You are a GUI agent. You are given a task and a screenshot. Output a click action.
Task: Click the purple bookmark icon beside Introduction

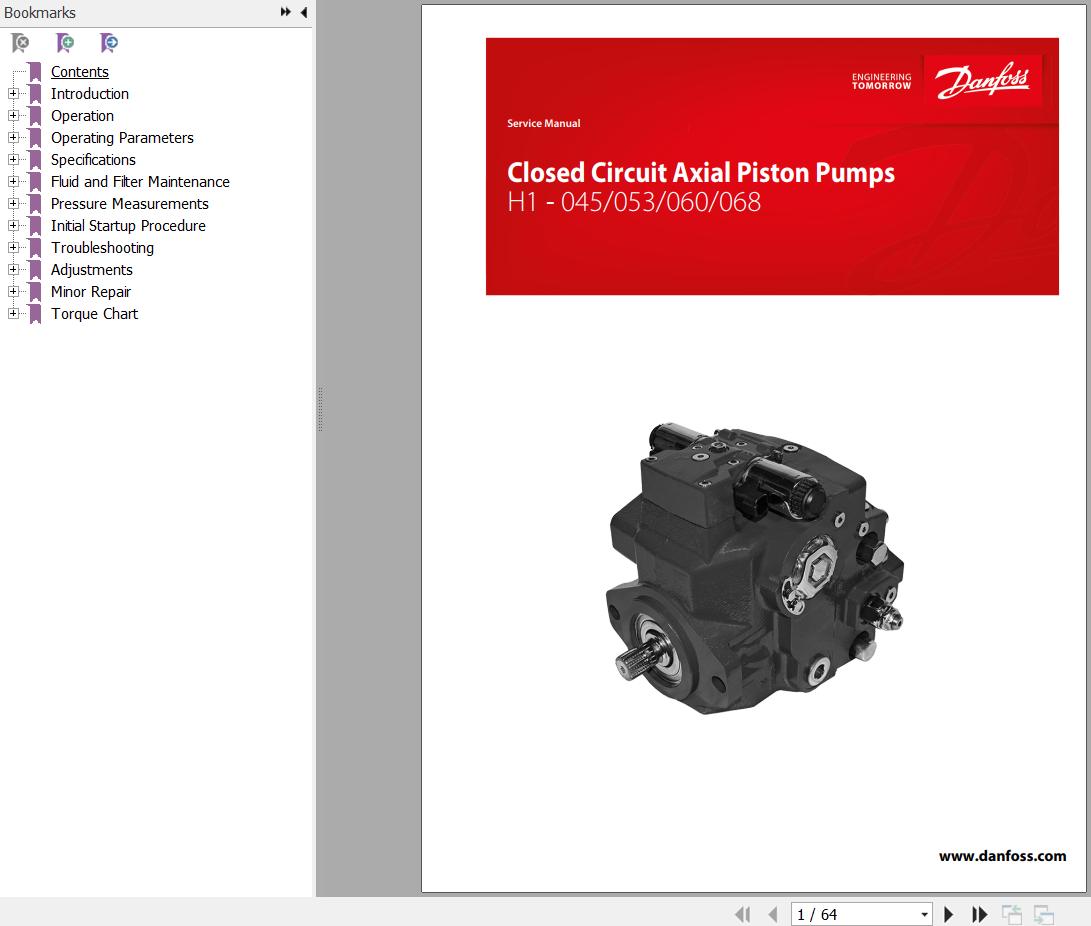(x=35, y=94)
